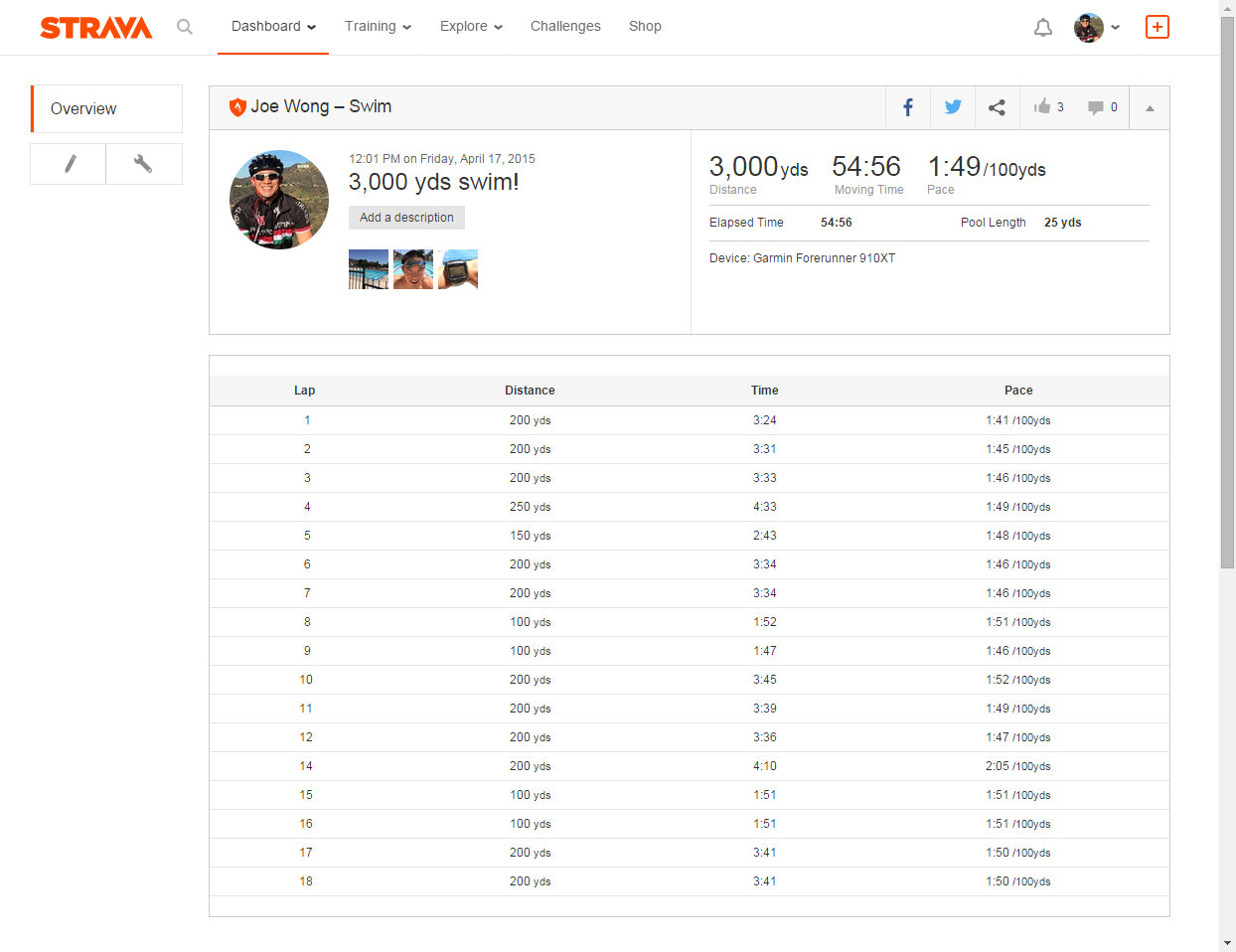Select lap 14 row number
Image resolution: width=1236 pixels, height=952 pixels.
(306, 766)
